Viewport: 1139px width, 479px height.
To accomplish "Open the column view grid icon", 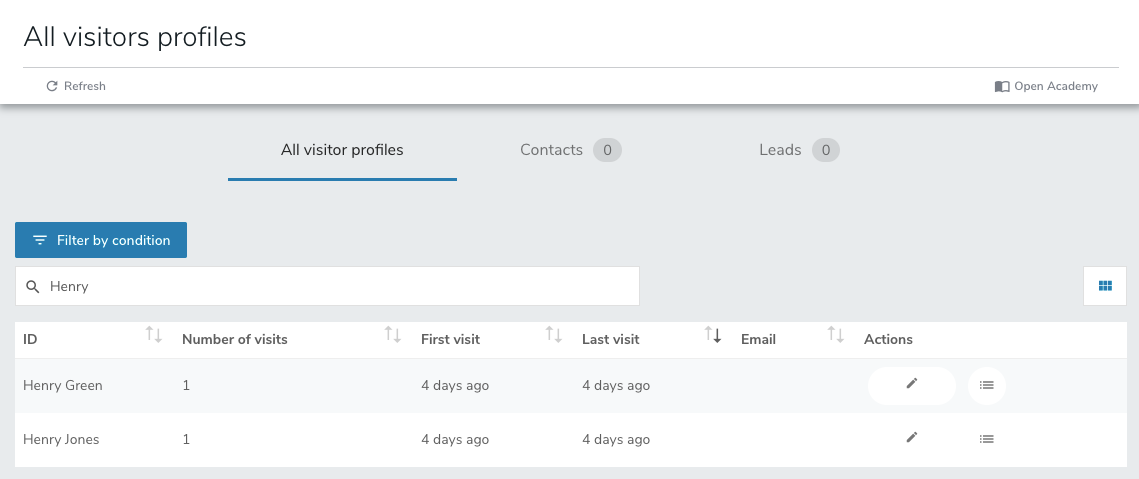I will coord(1105,286).
